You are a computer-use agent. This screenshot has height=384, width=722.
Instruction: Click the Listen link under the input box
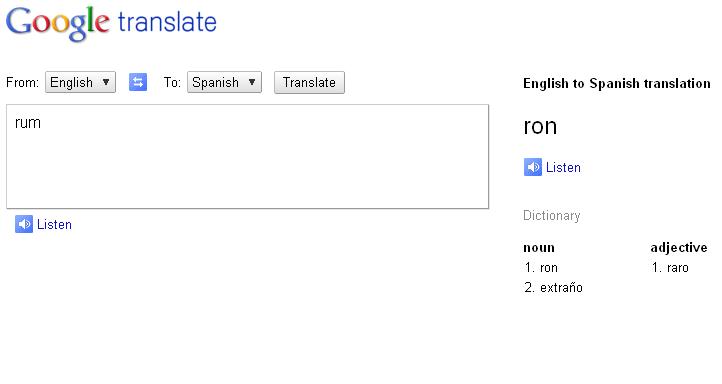point(54,225)
